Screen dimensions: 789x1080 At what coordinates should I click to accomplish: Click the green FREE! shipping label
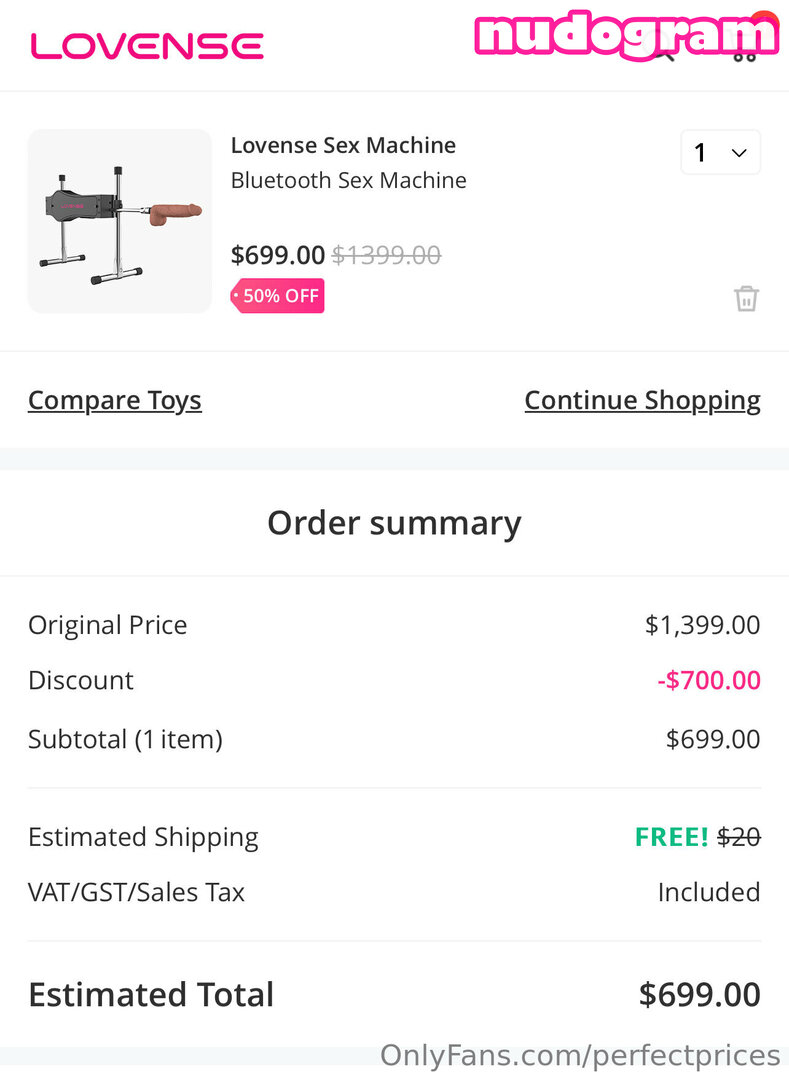pos(671,837)
